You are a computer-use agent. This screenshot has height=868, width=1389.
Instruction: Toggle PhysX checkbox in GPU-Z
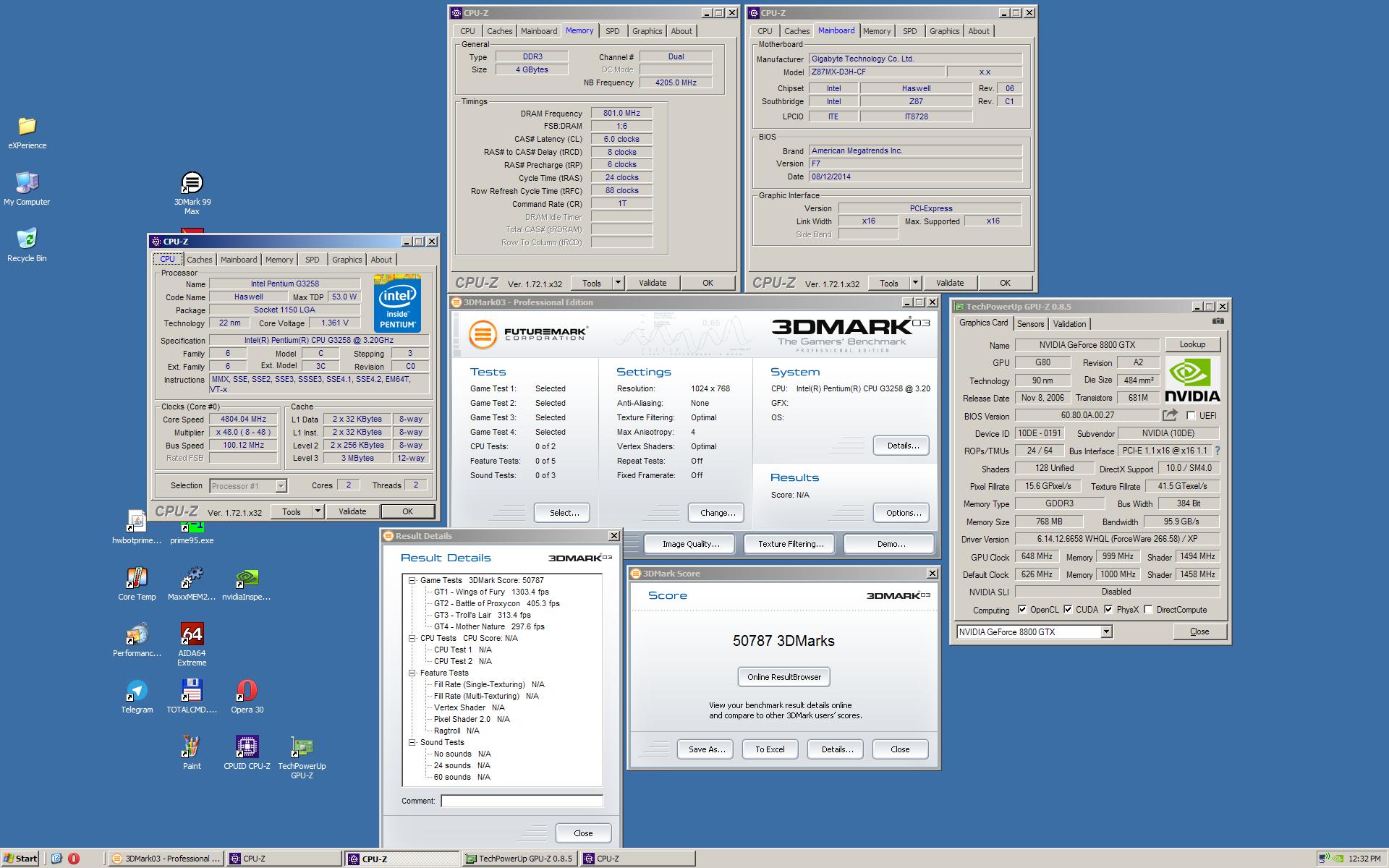pyautogui.click(x=1108, y=609)
